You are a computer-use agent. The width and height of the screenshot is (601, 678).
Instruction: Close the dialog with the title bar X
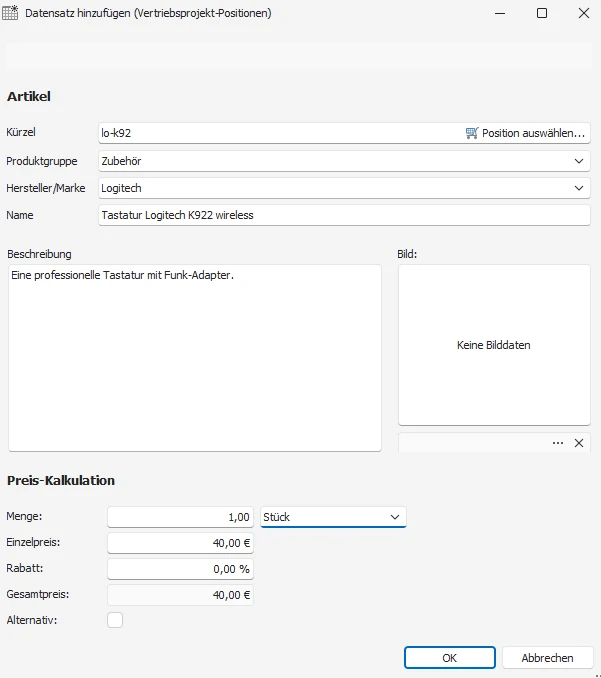pos(584,13)
